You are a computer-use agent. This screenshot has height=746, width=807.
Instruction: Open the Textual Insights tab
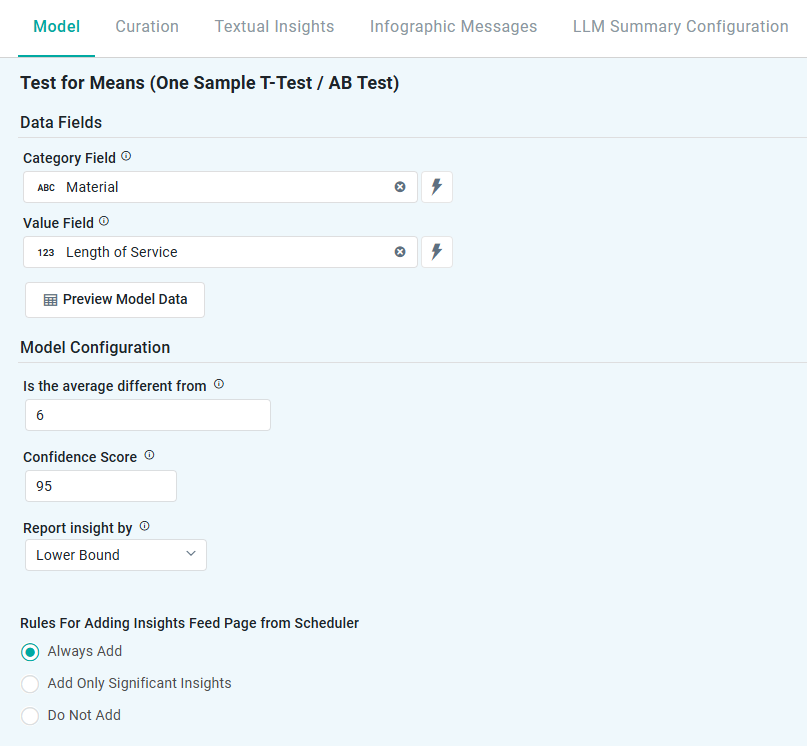coord(274,27)
